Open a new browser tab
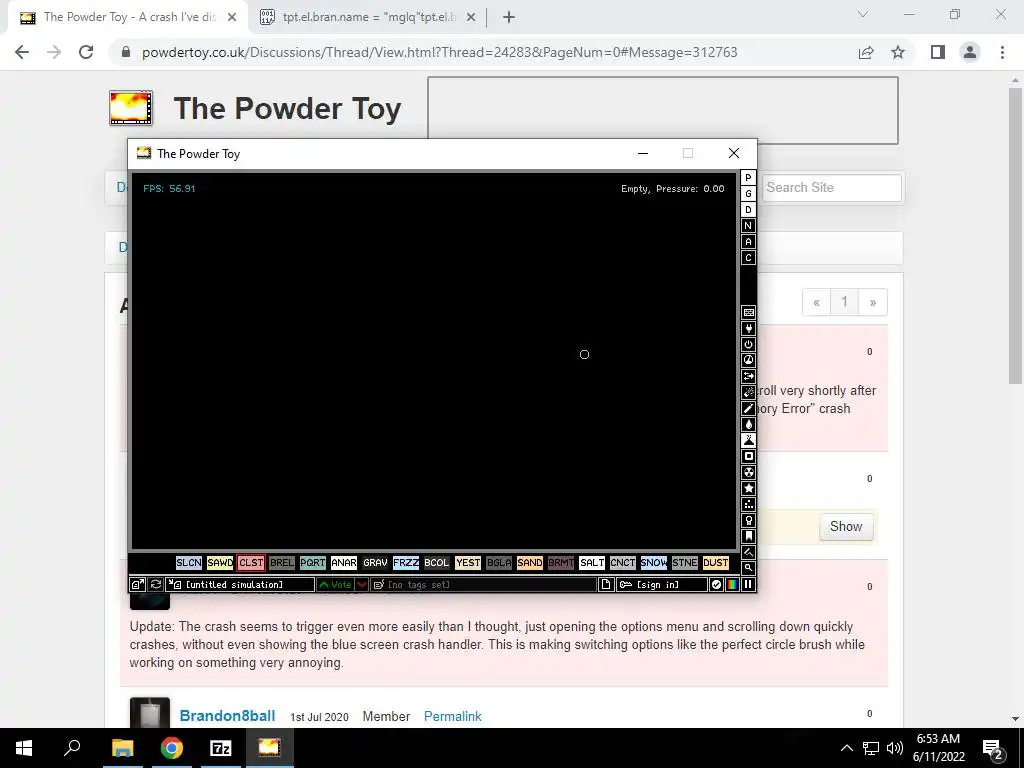 pyautogui.click(x=509, y=17)
